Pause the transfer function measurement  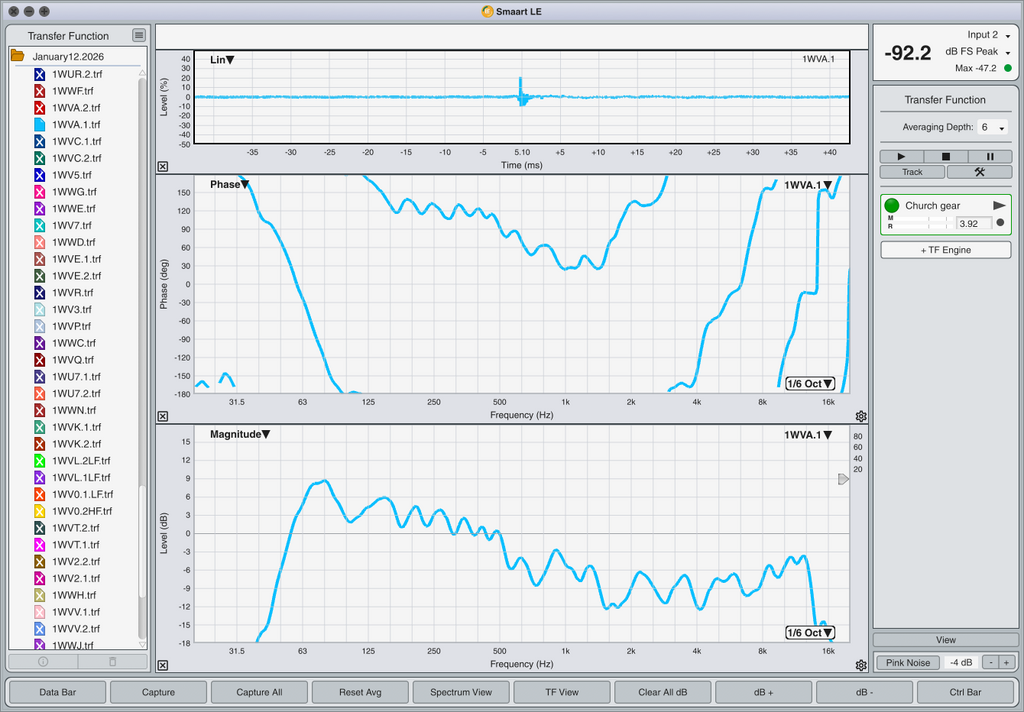click(990, 157)
